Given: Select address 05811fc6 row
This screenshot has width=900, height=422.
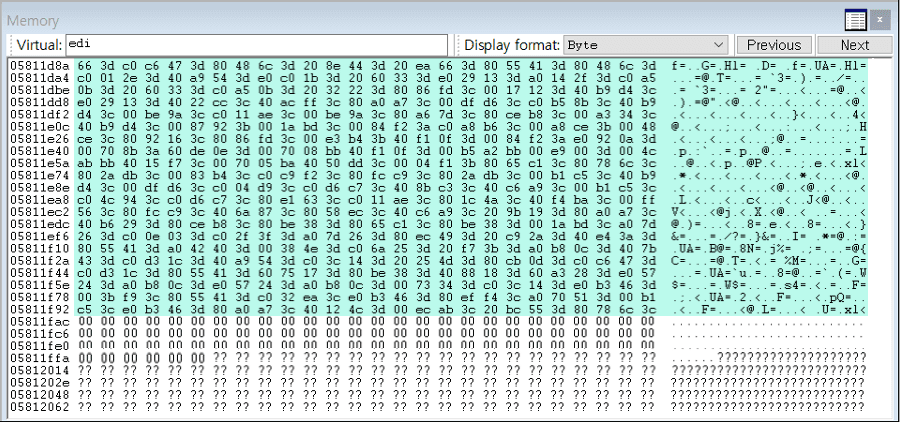Looking at the screenshot, I should [x=40, y=333].
